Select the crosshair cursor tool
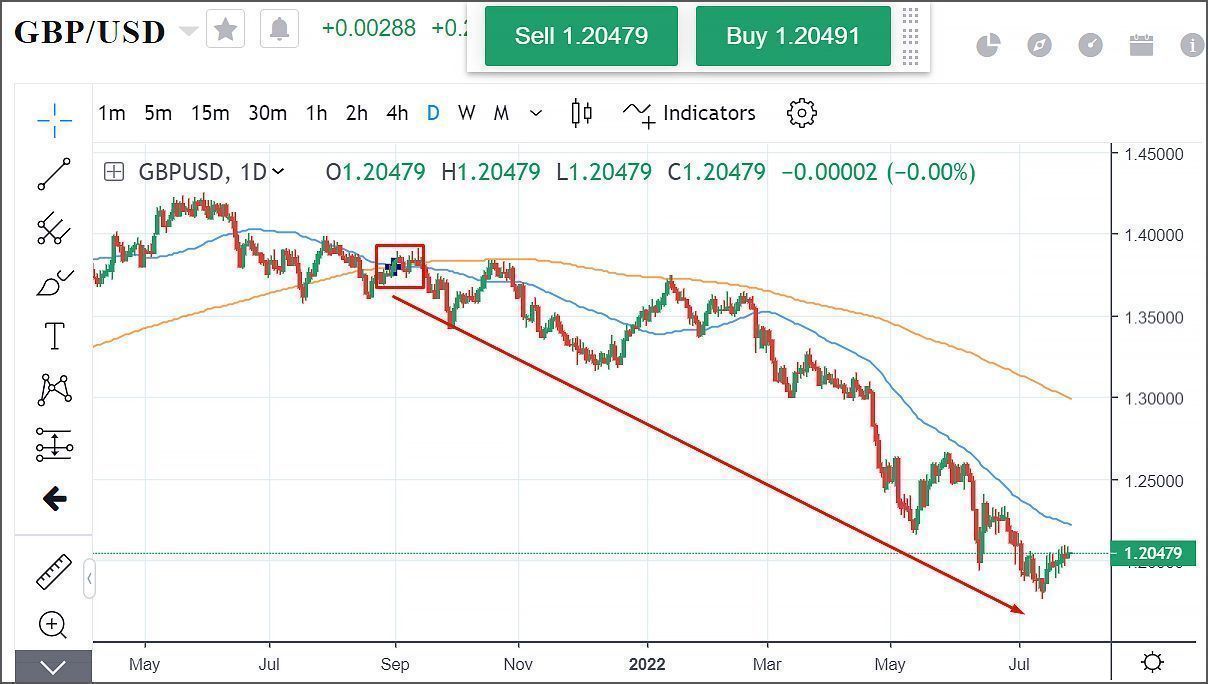 pos(54,120)
